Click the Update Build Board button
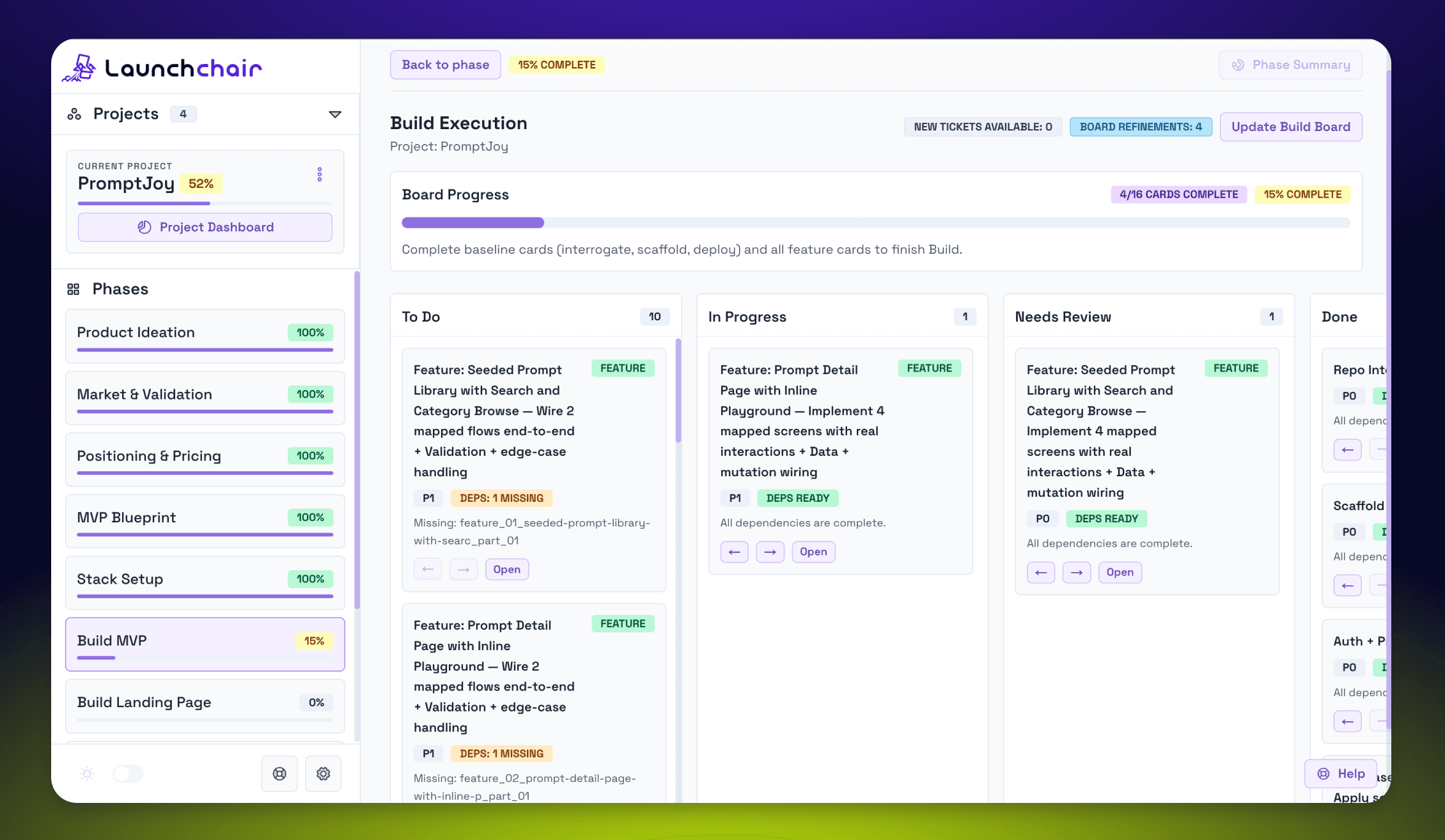Viewport: 1445px width, 840px height. pyautogui.click(x=1291, y=127)
